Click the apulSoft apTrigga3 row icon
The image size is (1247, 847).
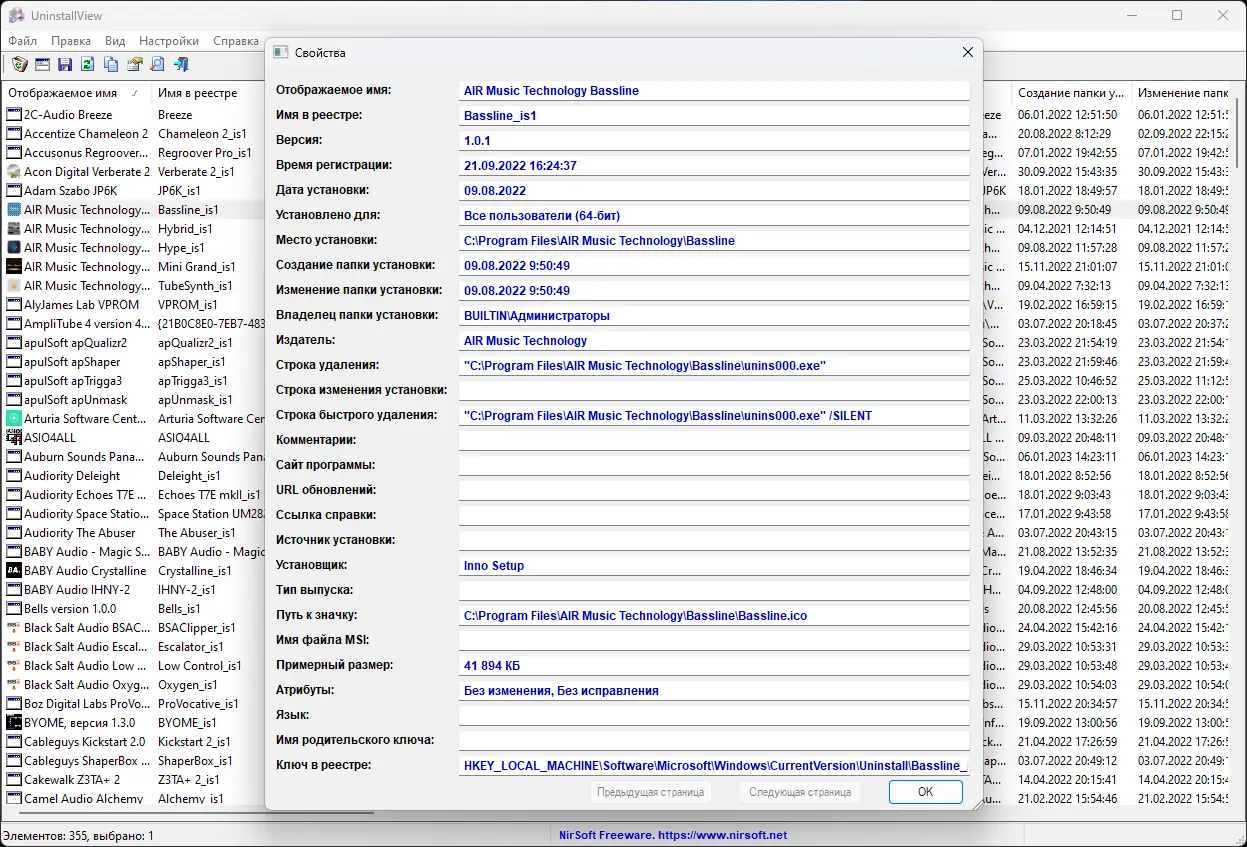(x=14, y=381)
